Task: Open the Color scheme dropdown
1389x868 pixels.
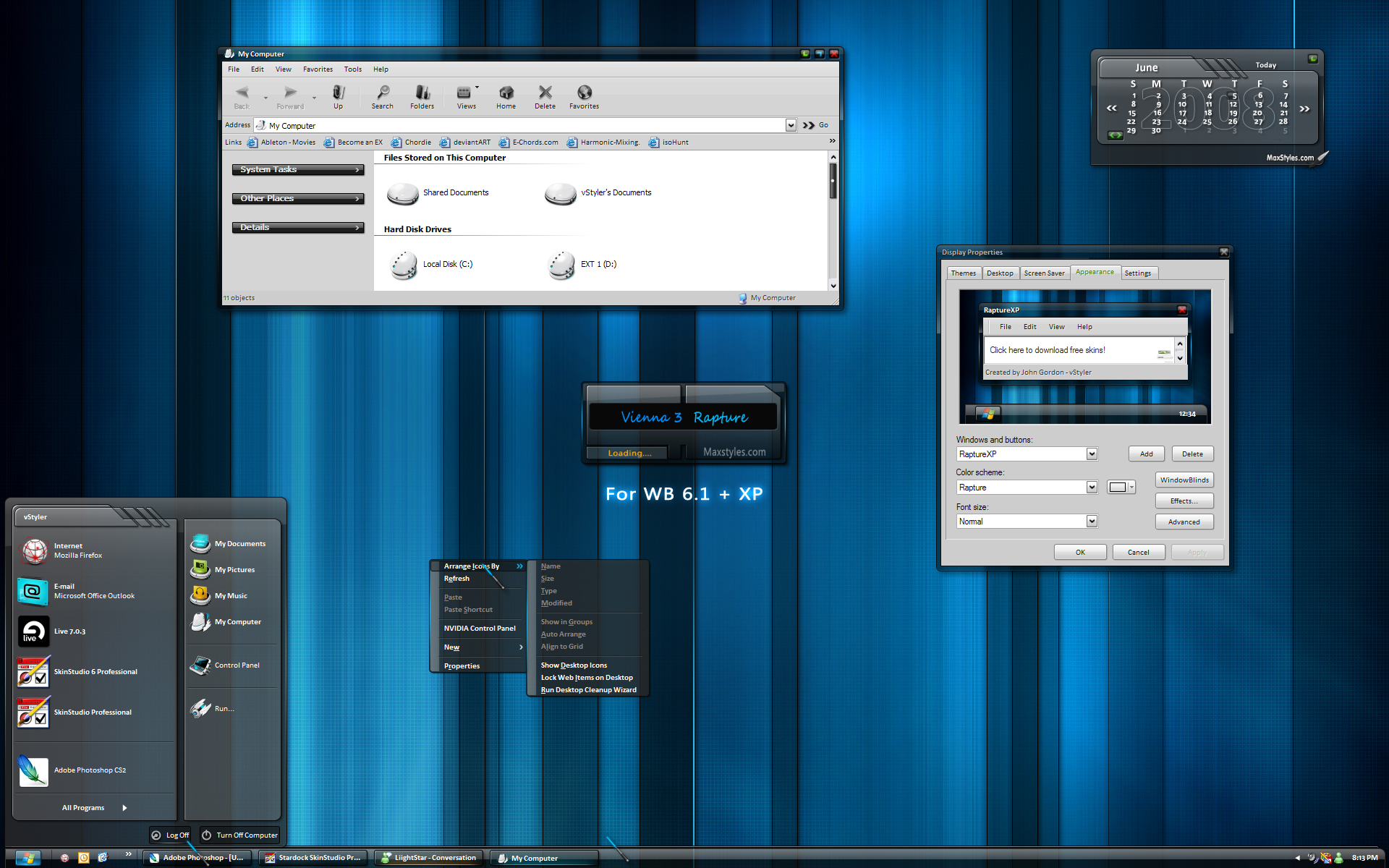Action: [x=1092, y=488]
